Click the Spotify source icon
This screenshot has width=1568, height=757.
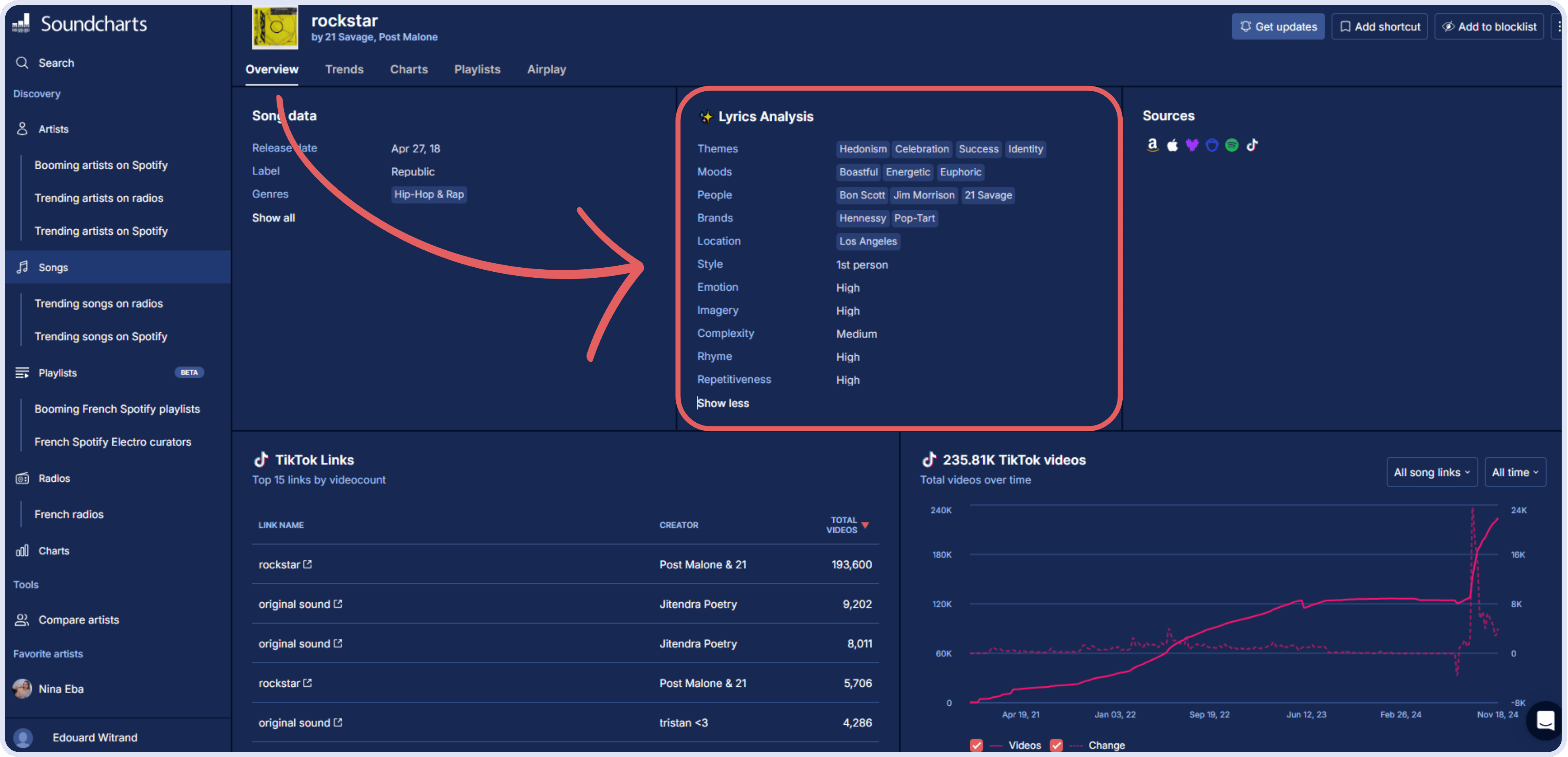pyautogui.click(x=1231, y=145)
